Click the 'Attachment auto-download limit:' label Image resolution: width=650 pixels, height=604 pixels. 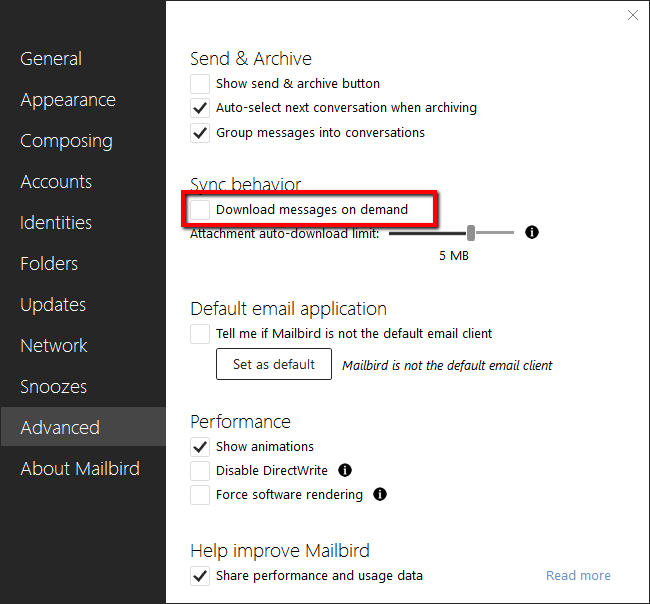[x=285, y=234]
